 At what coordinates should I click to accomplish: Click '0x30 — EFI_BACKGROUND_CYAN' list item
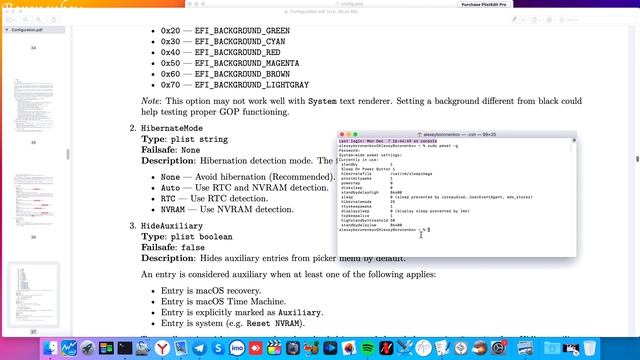point(223,42)
